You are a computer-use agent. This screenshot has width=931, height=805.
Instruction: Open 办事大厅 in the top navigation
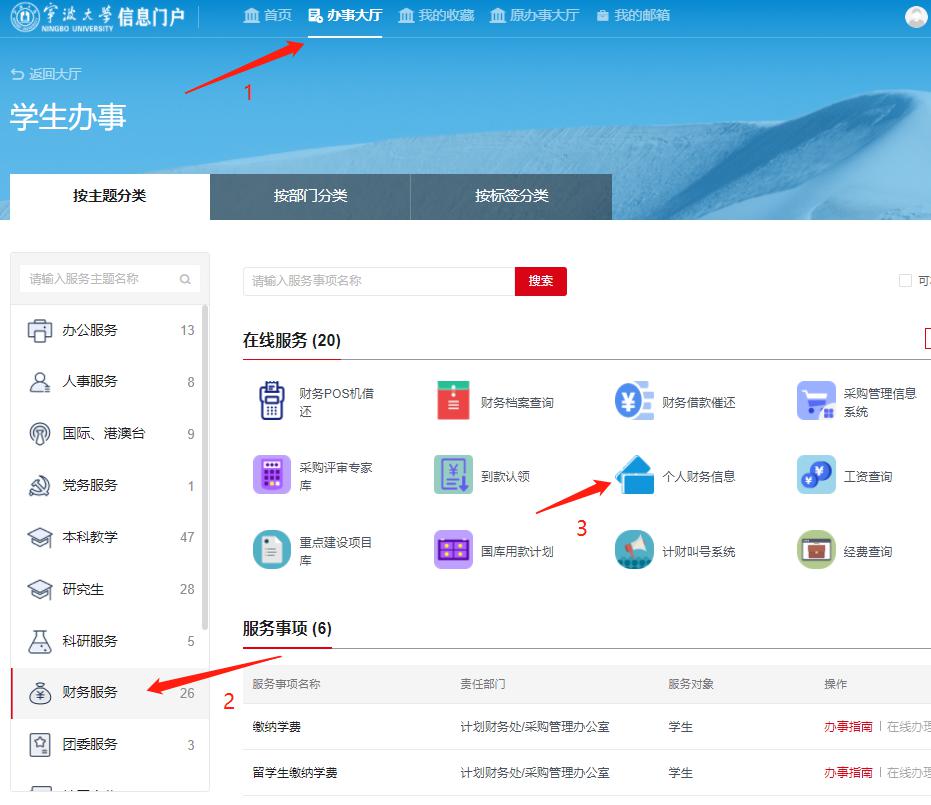[345, 16]
